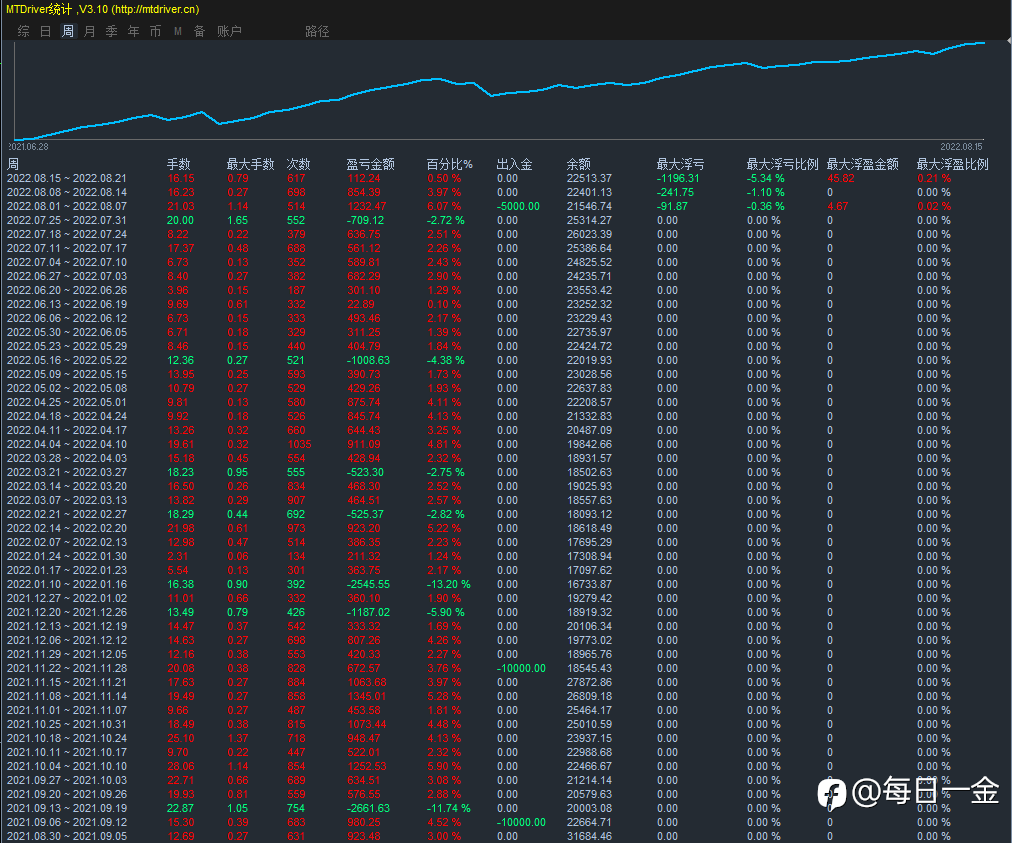This screenshot has height=844, width=1012.
Task: Sort by the 盈亏金额 column header
Action: point(370,165)
